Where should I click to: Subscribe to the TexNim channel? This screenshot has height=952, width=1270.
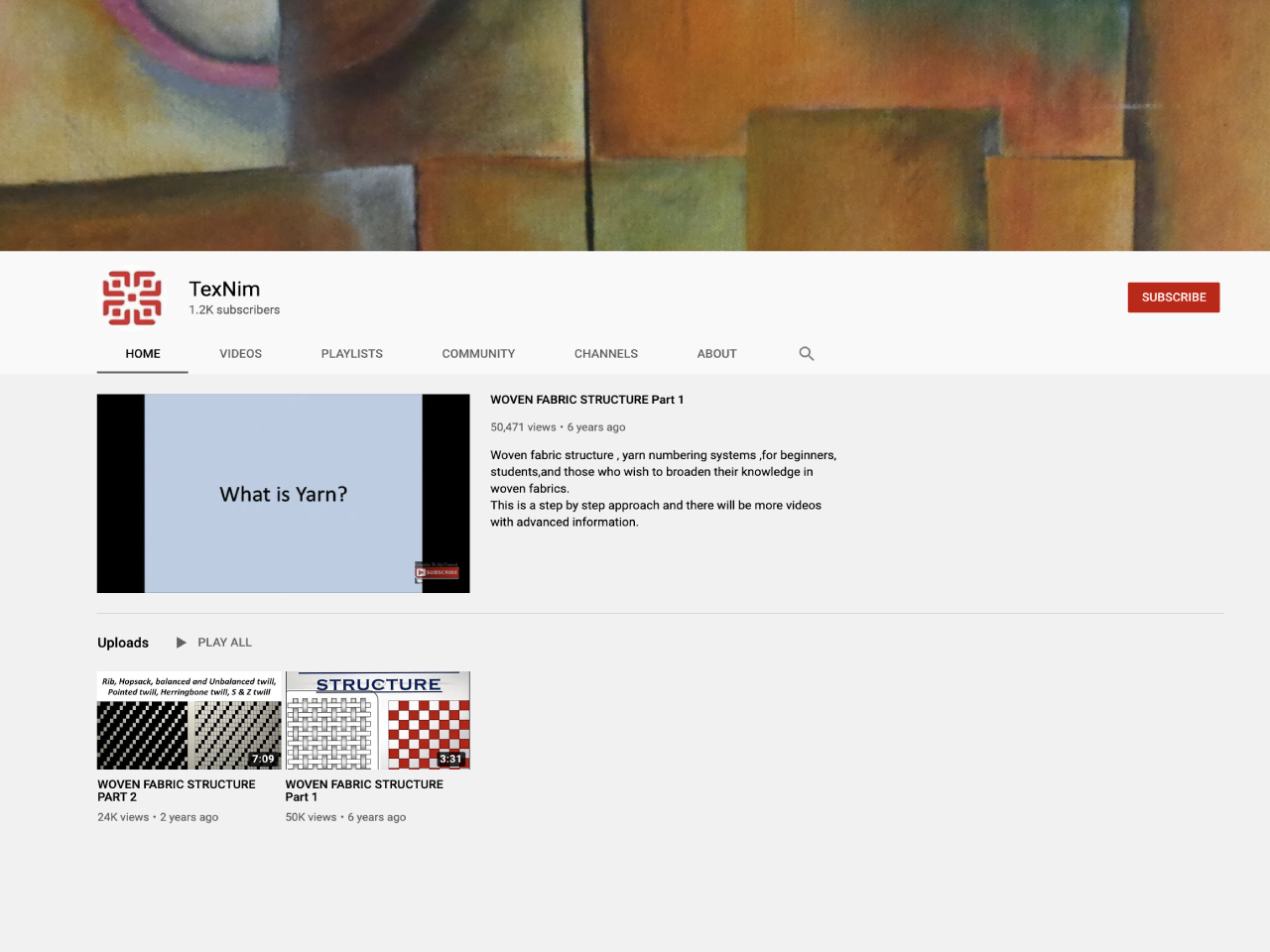(x=1174, y=297)
